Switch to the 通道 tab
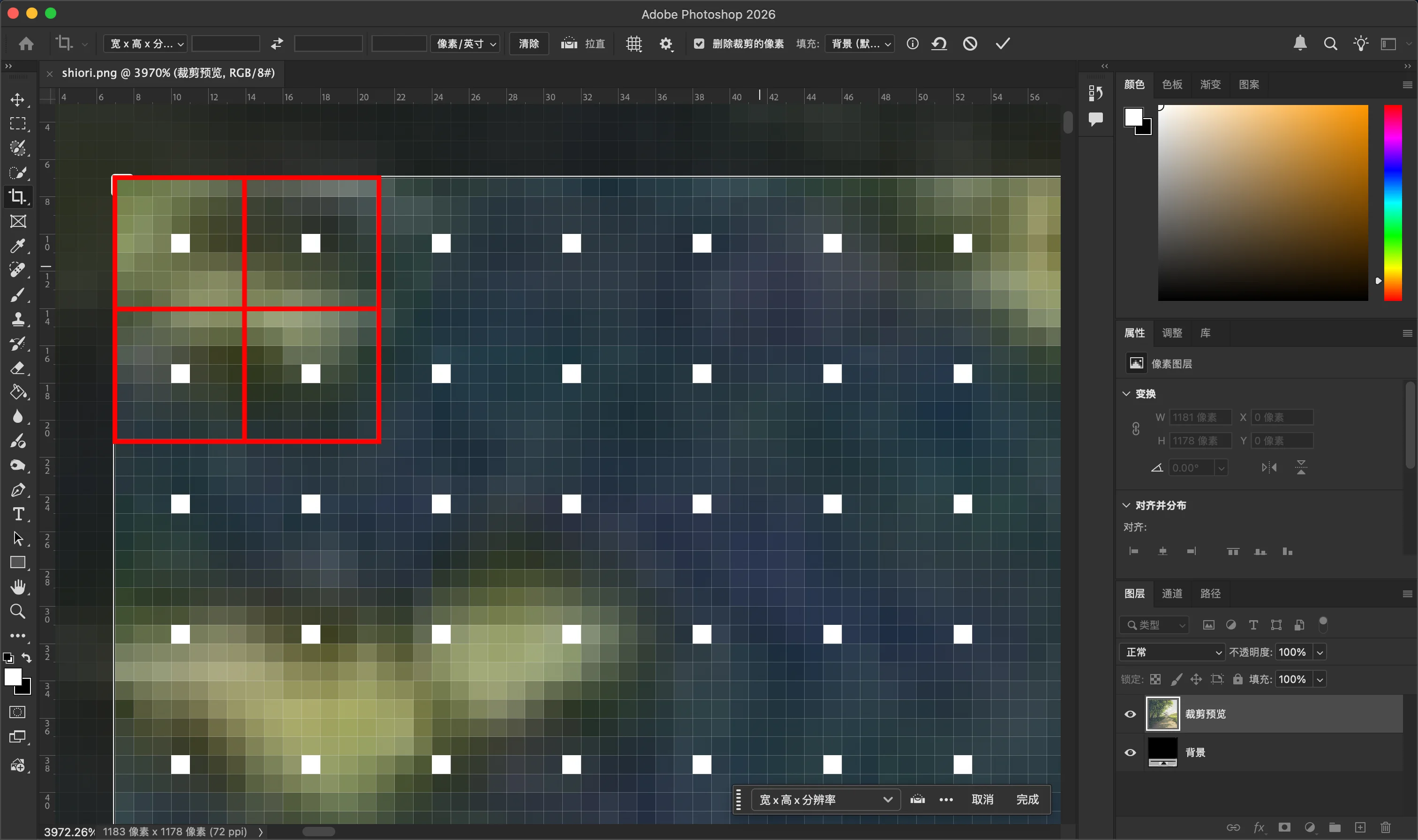This screenshot has height=840, width=1418. pos(1172,593)
